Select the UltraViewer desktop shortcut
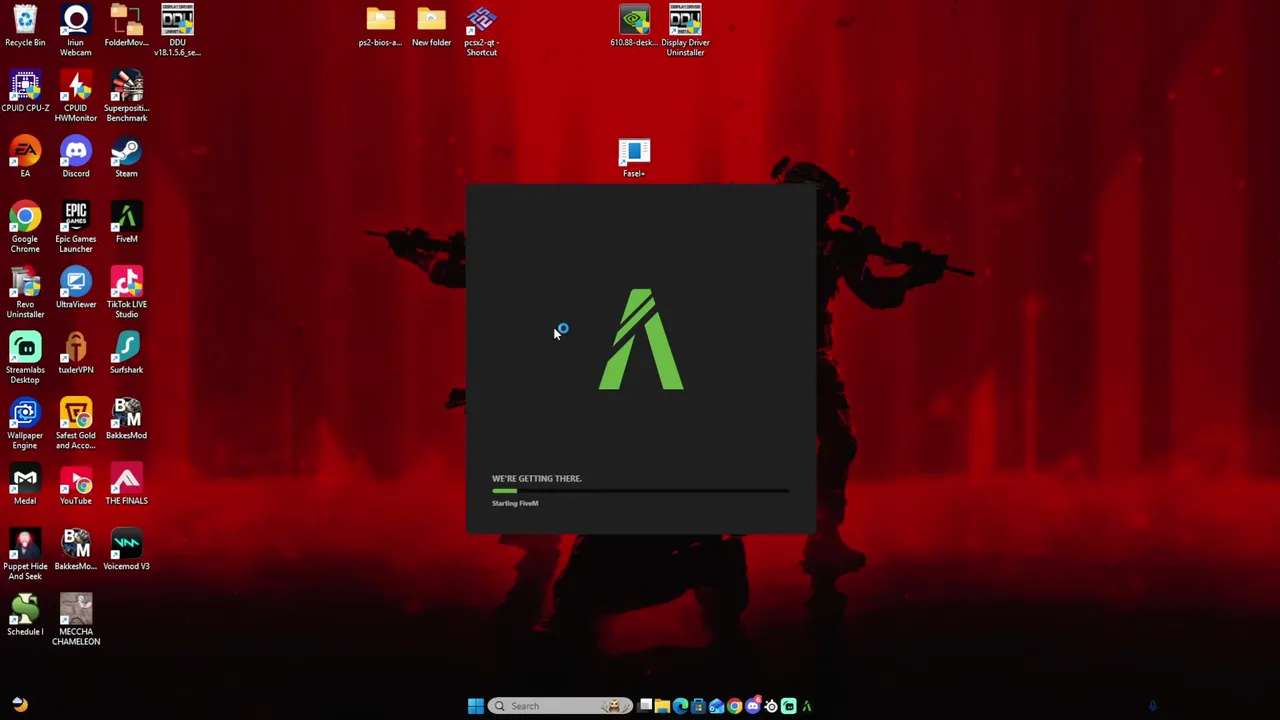1280x720 pixels. [x=76, y=289]
